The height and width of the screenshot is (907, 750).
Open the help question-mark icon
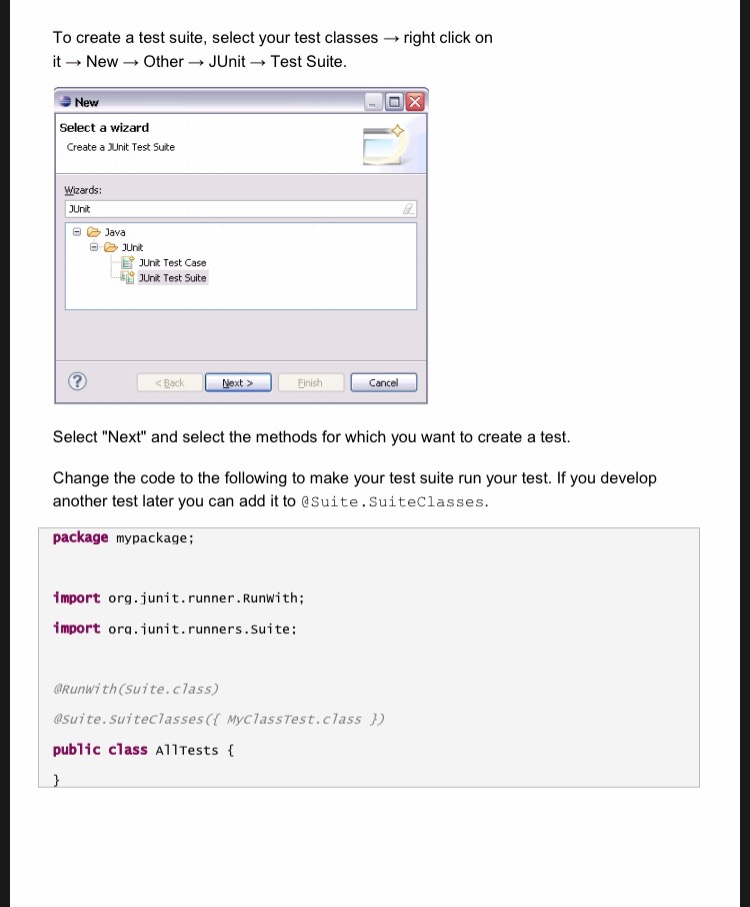point(77,381)
